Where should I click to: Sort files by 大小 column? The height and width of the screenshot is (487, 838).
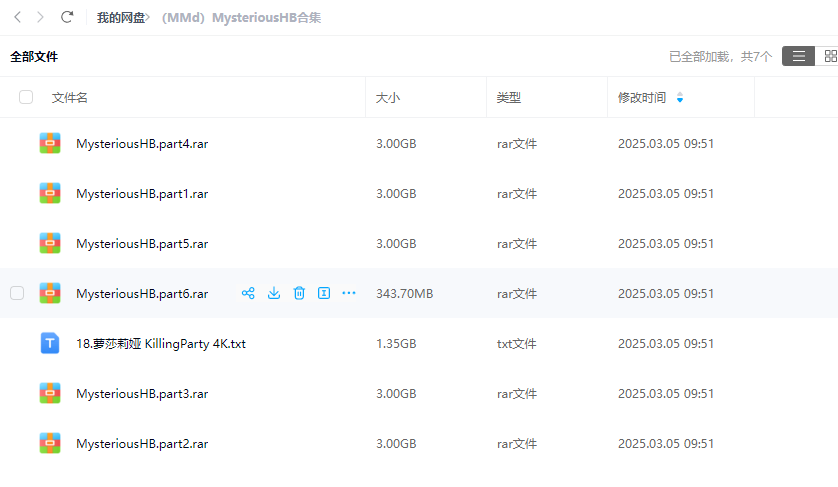(x=388, y=98)
